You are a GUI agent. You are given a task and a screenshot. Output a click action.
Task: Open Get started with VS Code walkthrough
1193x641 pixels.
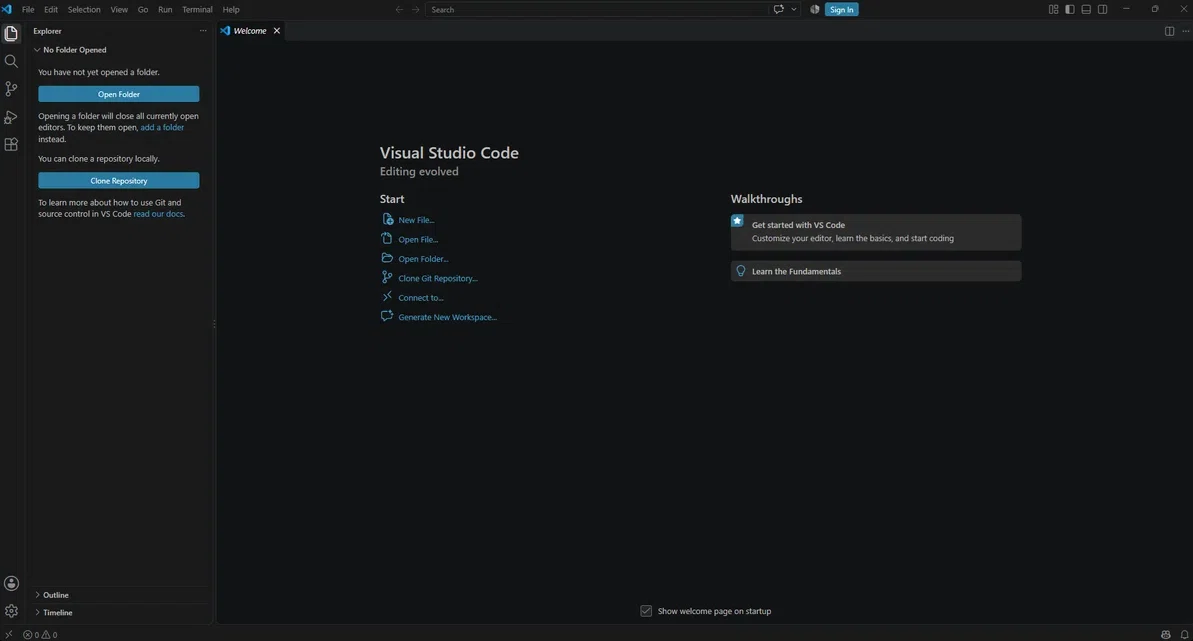coord(876,231)
